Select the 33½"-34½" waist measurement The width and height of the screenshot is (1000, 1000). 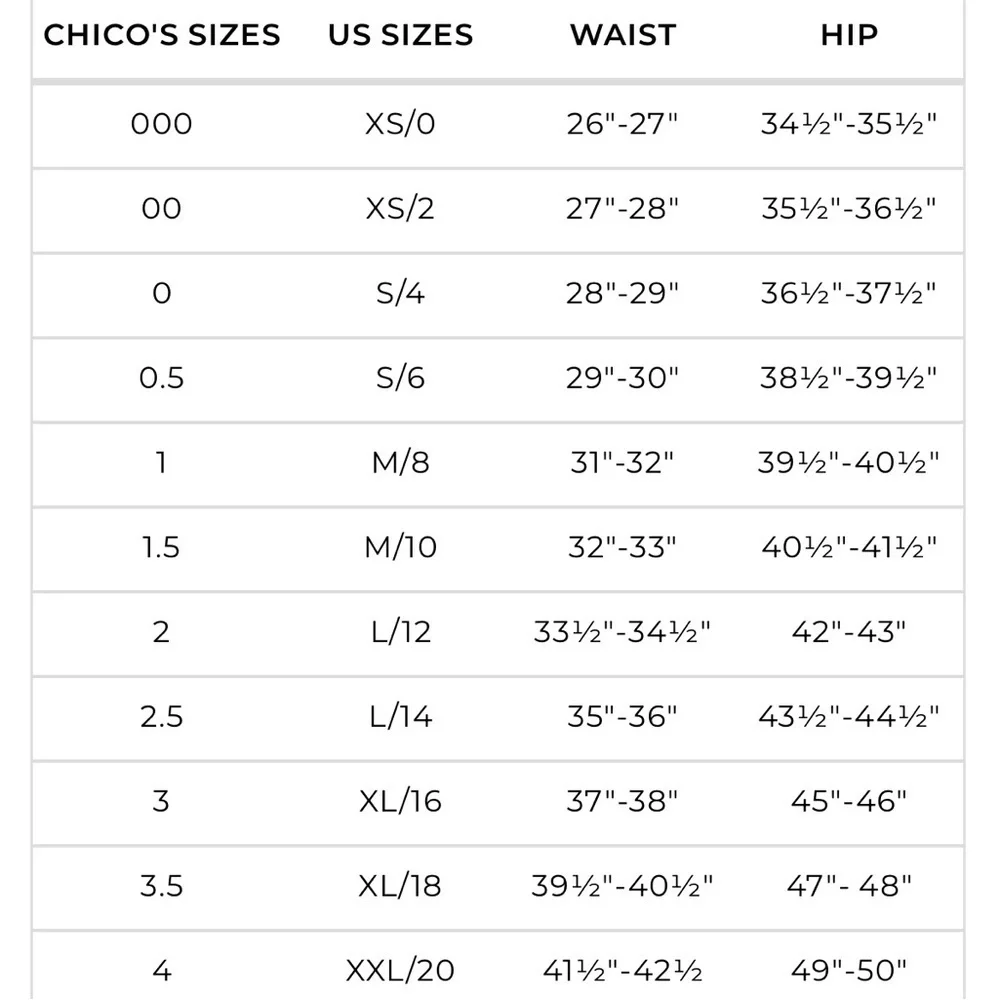click(x=622, y=632)
